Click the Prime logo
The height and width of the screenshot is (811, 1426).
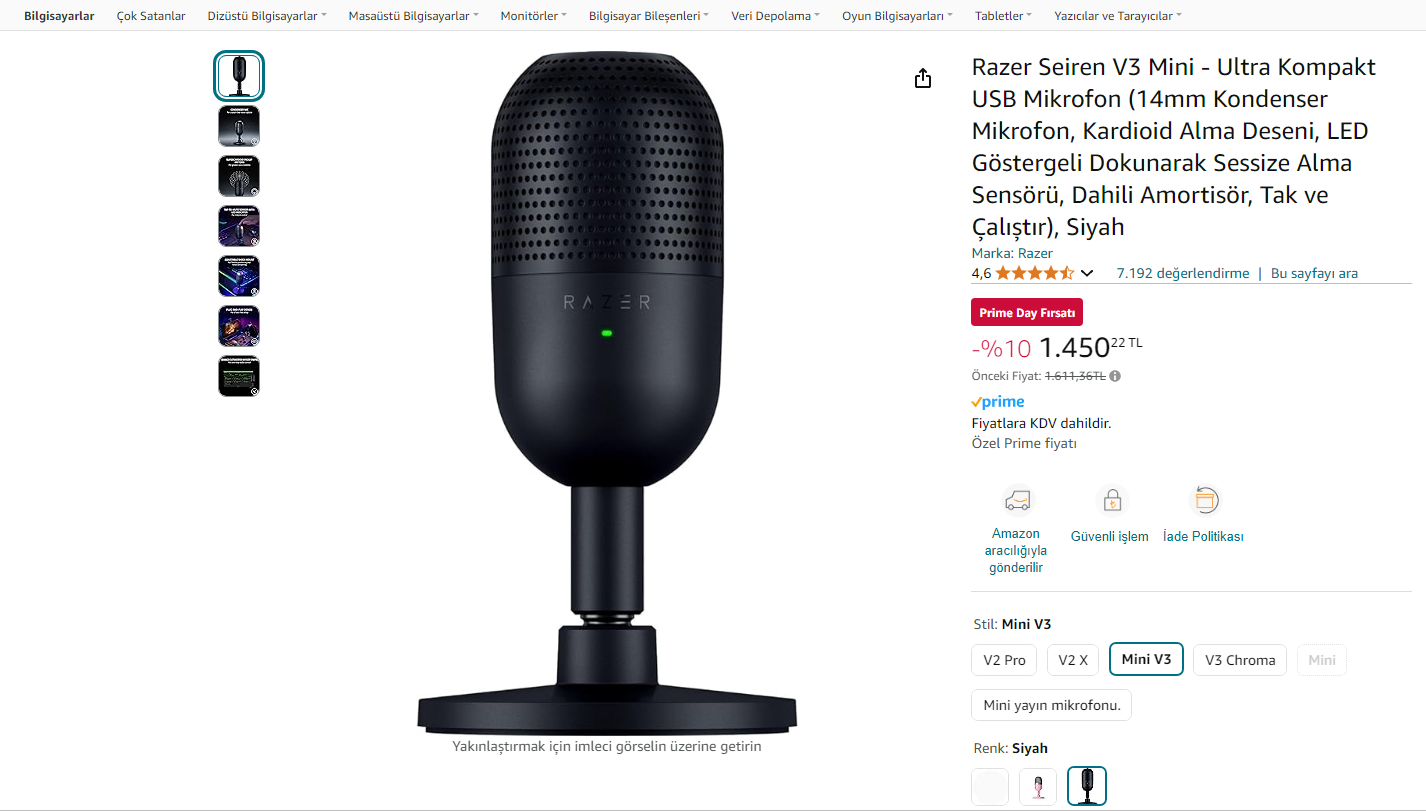[998, 402]
